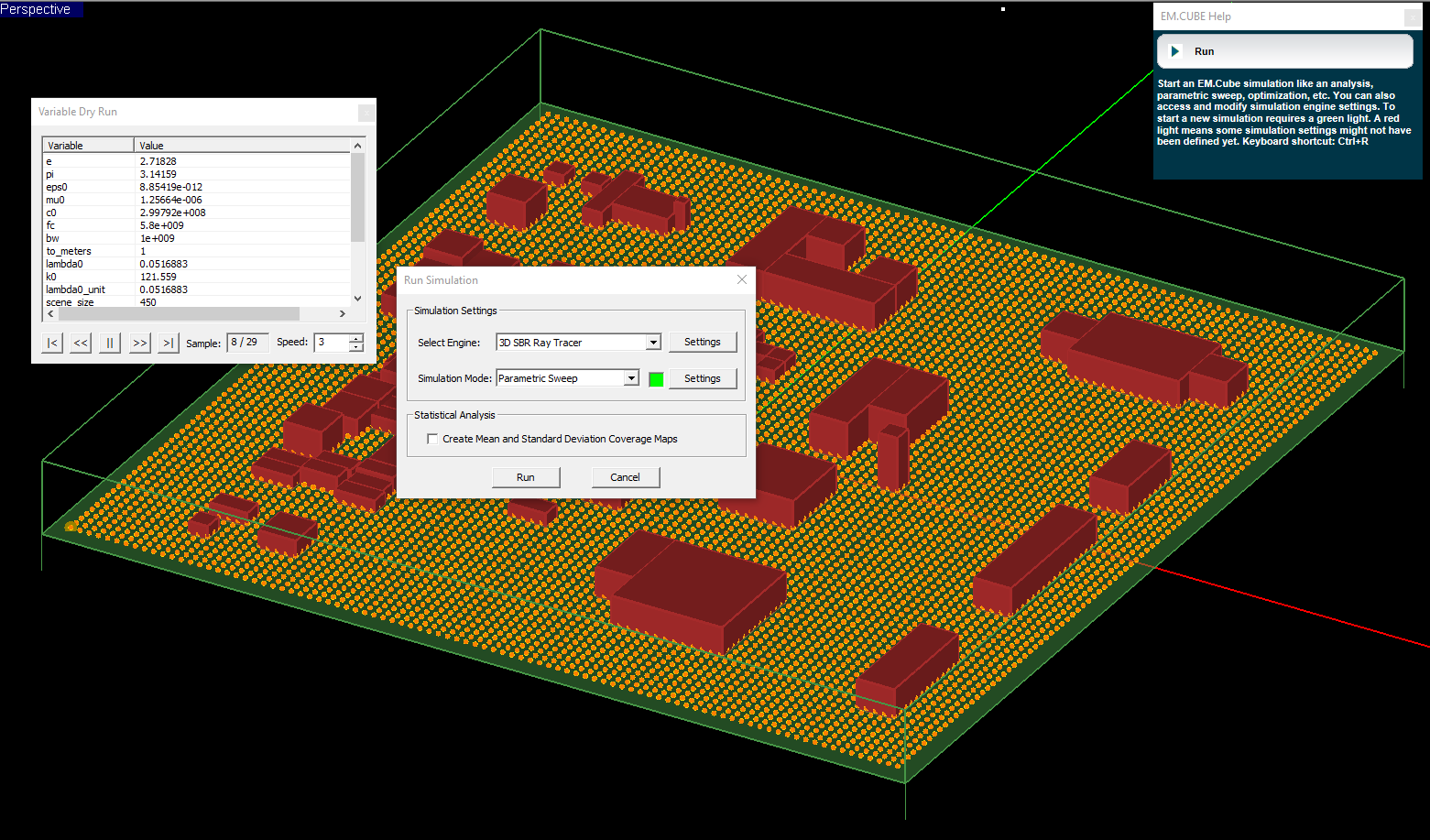This screenshot has height=840, width=1430.
Task: Click the green simulation status light
Action: point(656,379)
